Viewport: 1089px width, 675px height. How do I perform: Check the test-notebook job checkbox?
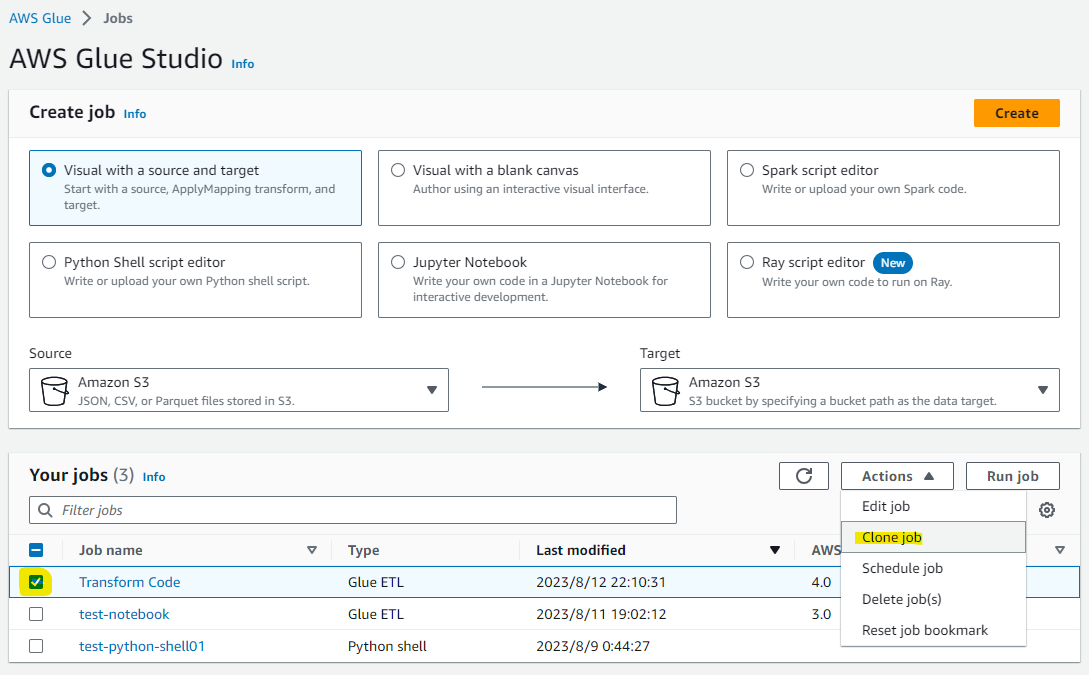37,614
